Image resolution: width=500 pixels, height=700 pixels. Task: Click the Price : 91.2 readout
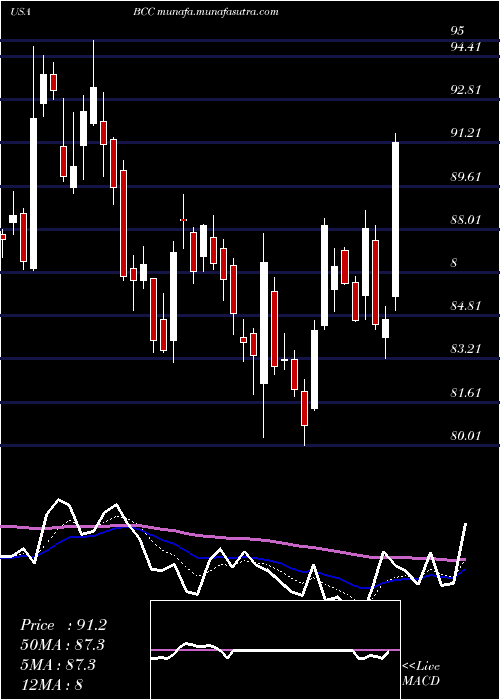point(63,625)
